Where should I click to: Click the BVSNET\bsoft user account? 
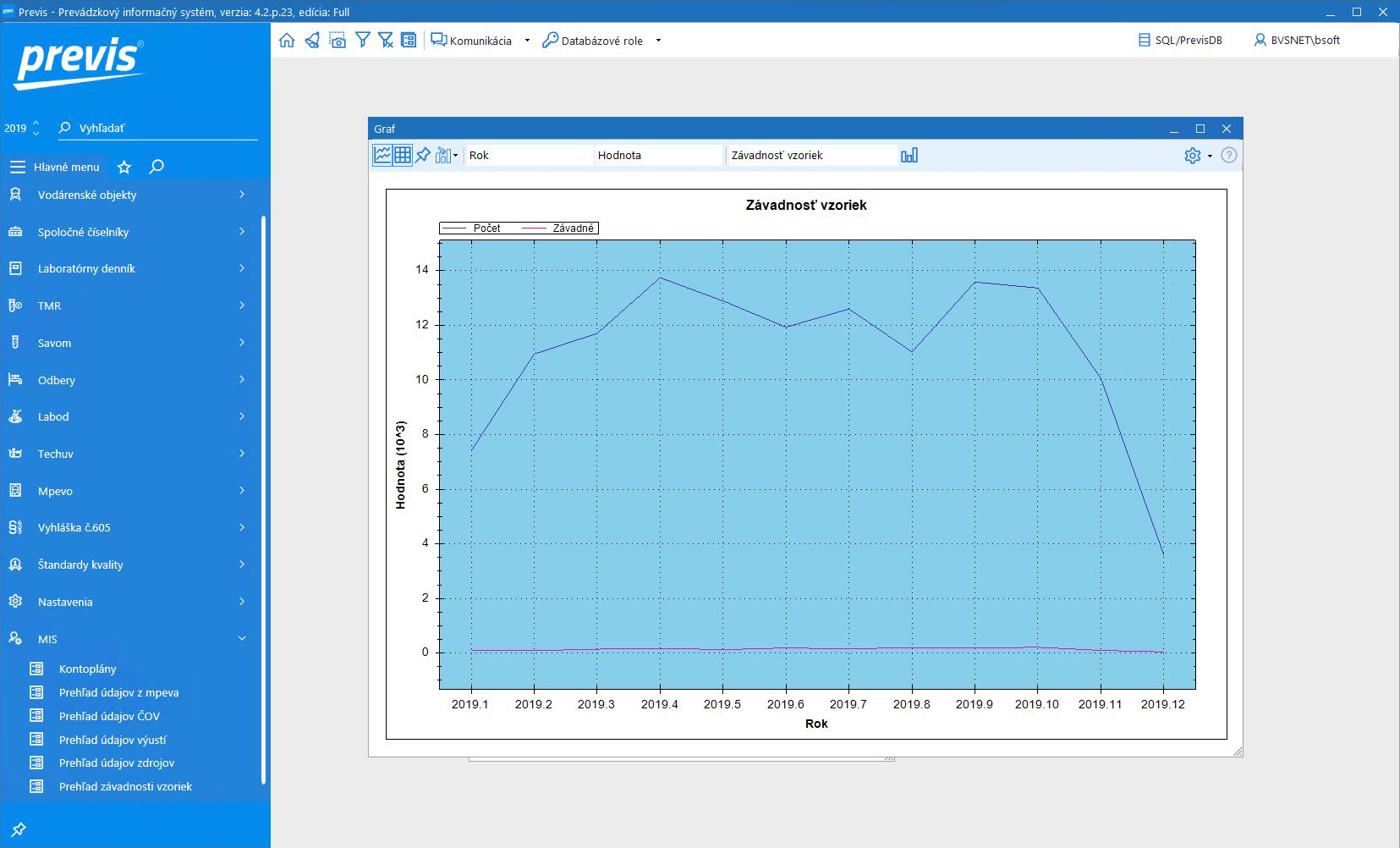pyautogui.click(x=1297, y=40)
